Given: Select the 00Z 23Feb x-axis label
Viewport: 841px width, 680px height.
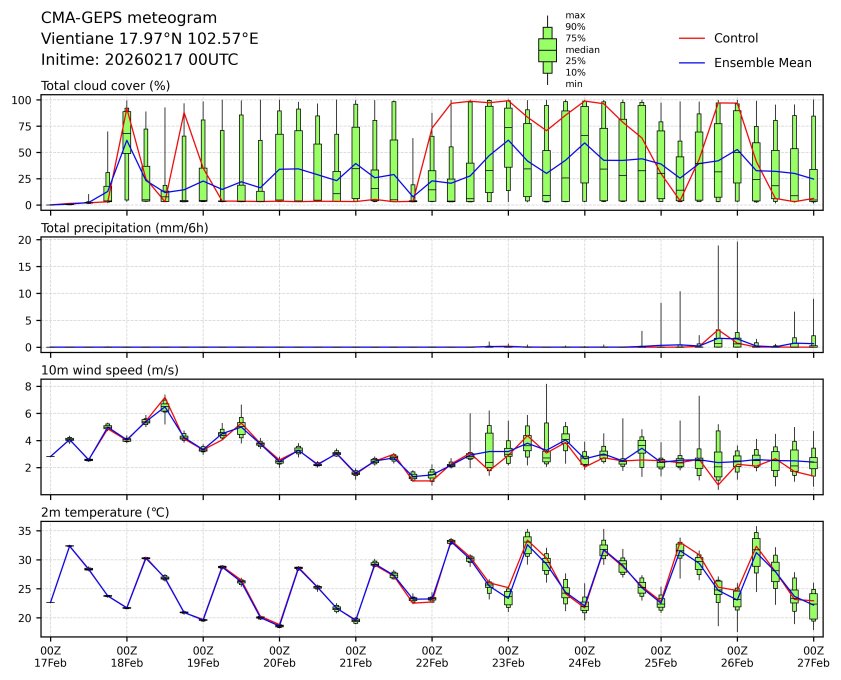Looking at the screenshot, I should pos(508,656).
